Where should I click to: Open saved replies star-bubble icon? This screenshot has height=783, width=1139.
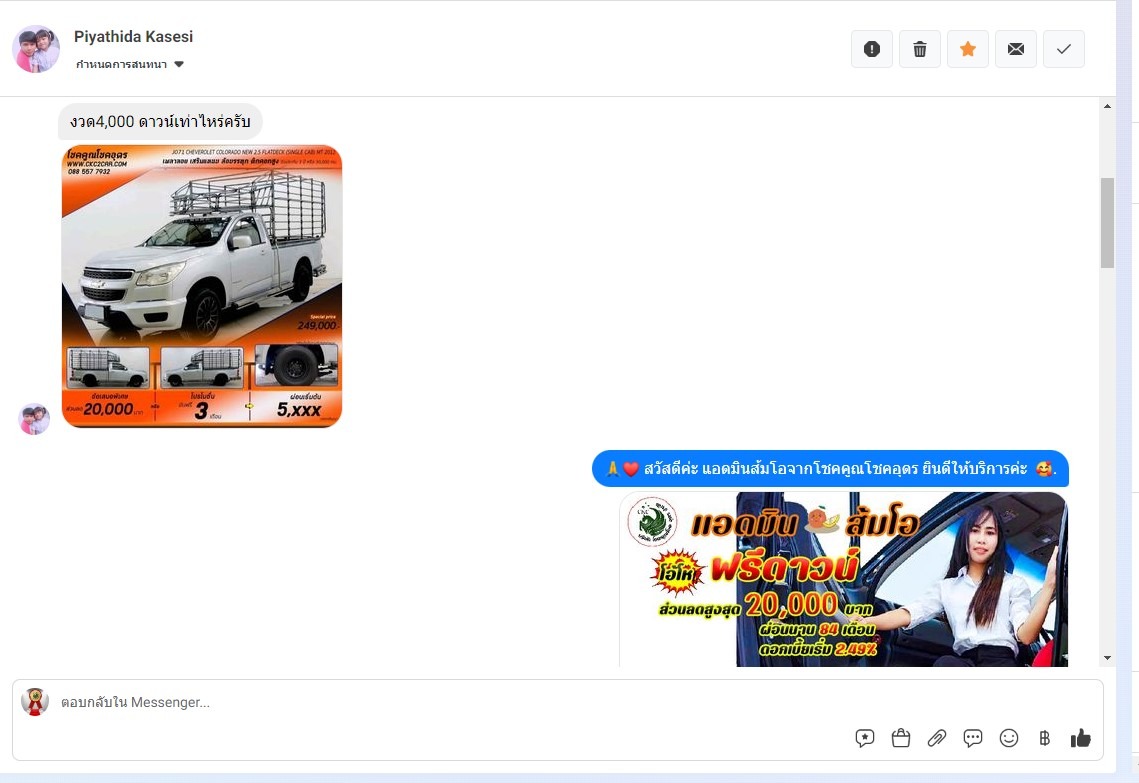[x=864, y=739]
